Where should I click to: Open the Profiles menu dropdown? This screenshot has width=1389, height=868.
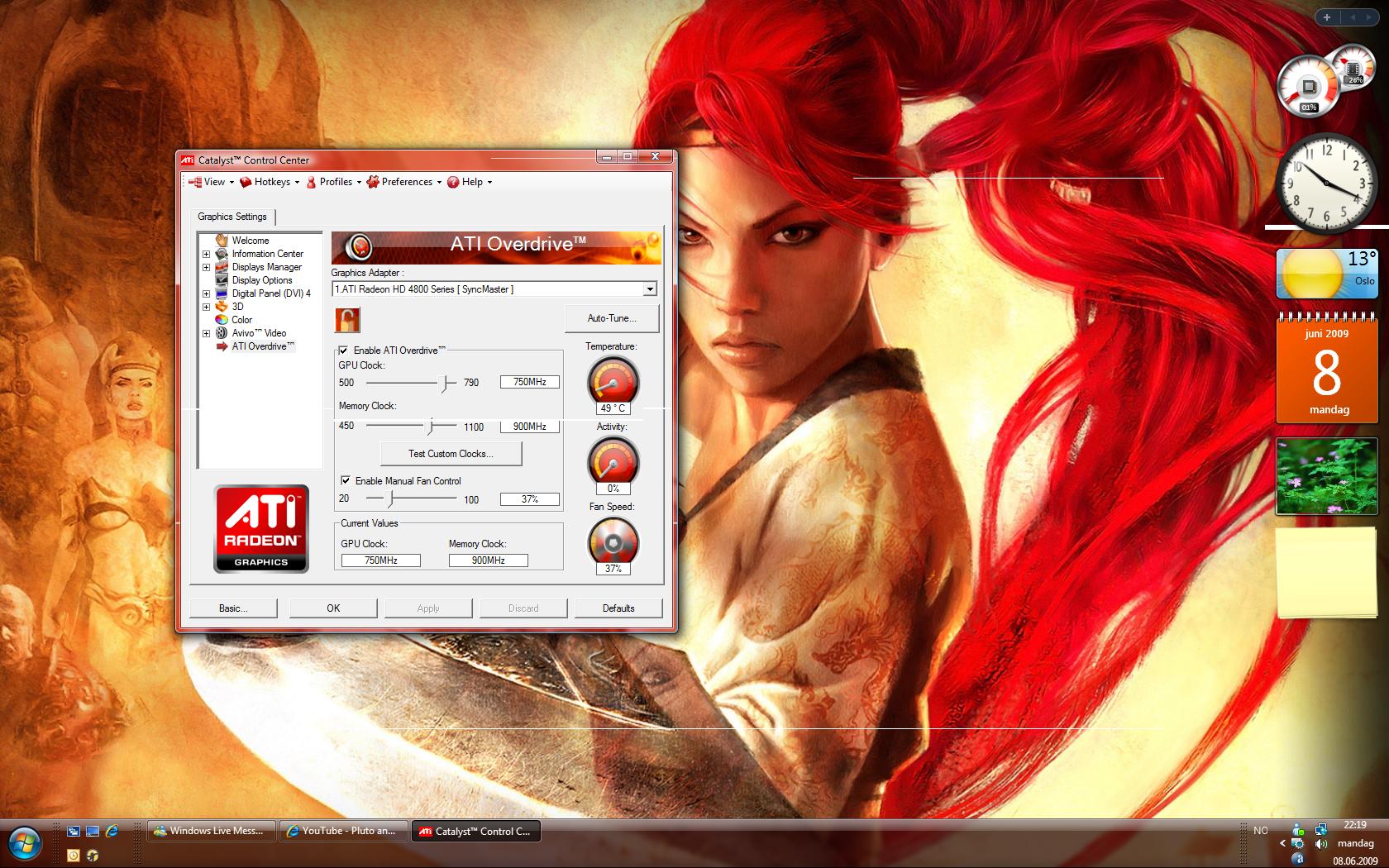(333, 182)
